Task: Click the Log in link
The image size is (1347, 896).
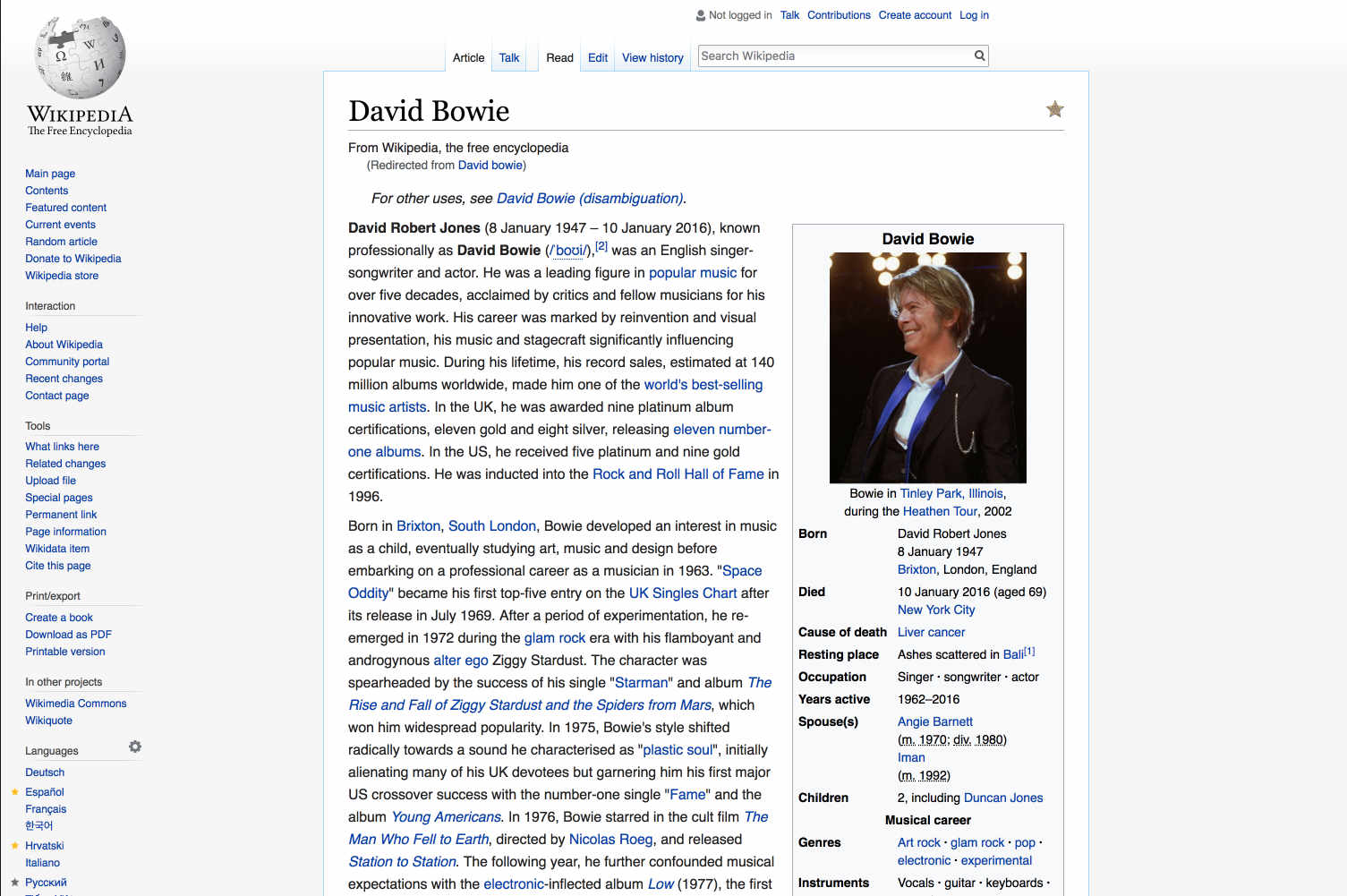Action: coord(974,15)
